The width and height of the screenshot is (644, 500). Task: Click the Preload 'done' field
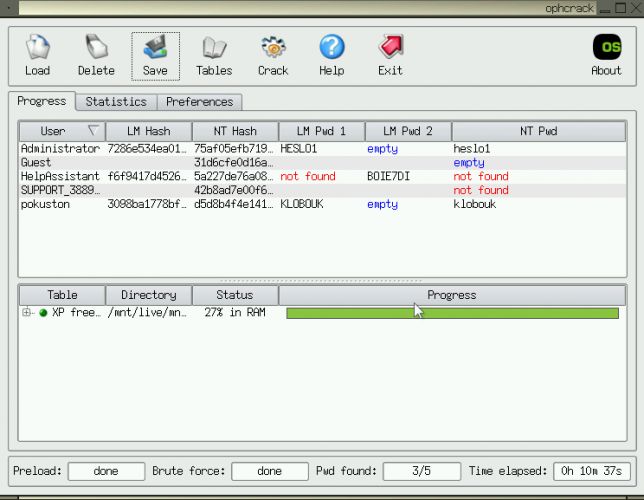106,471
